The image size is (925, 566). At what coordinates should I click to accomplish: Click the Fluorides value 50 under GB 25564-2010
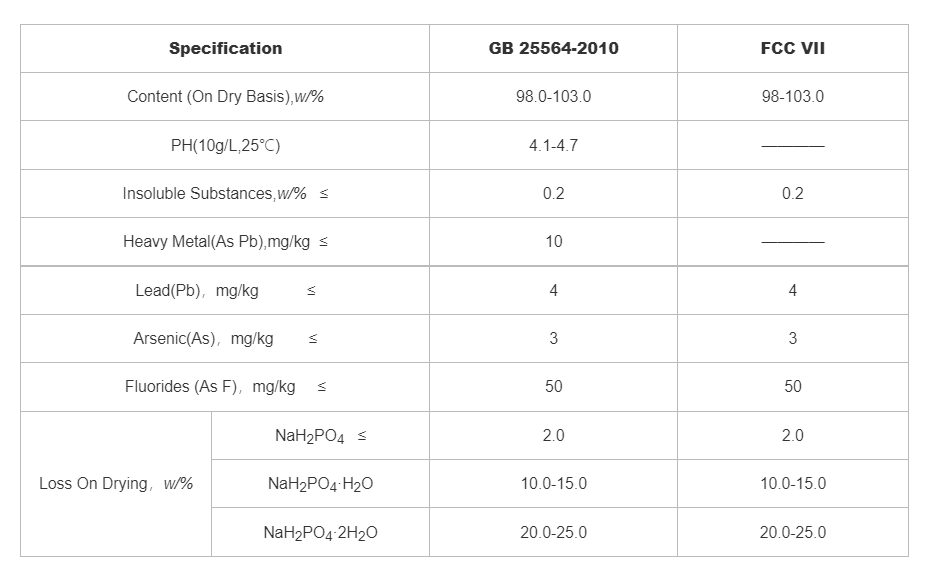[553, 386]
